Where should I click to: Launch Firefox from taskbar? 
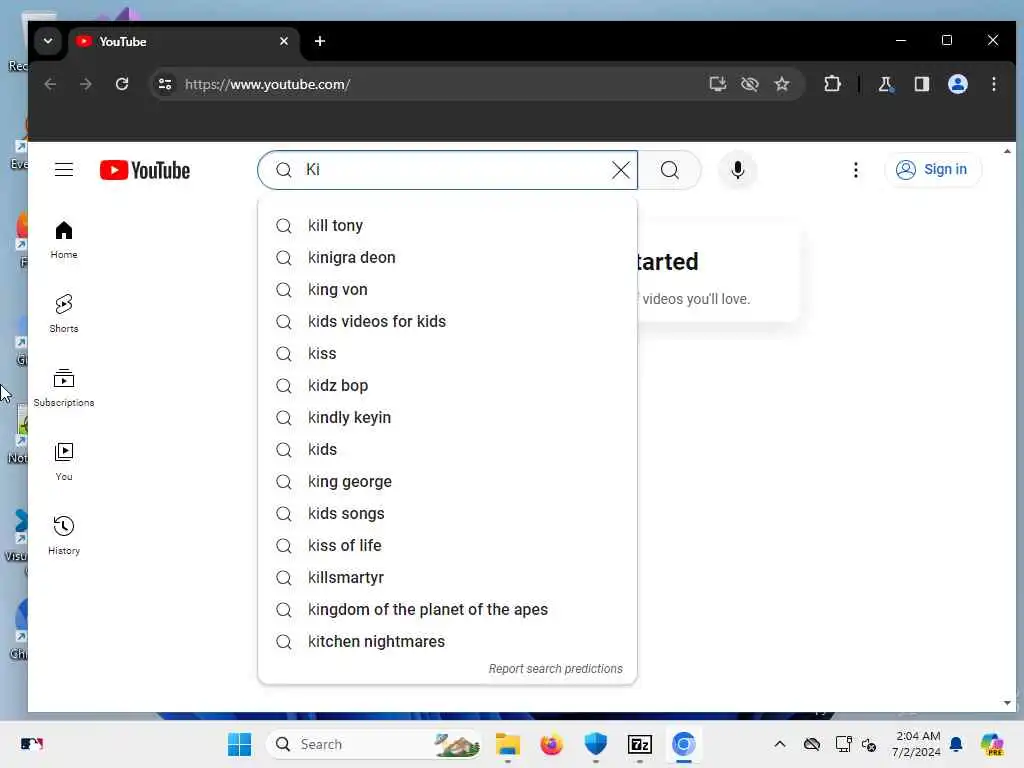(x=552, y=744)
